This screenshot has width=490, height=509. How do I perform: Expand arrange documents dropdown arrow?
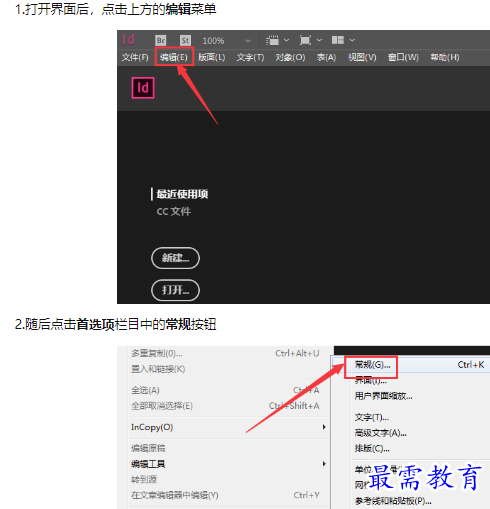352,40
